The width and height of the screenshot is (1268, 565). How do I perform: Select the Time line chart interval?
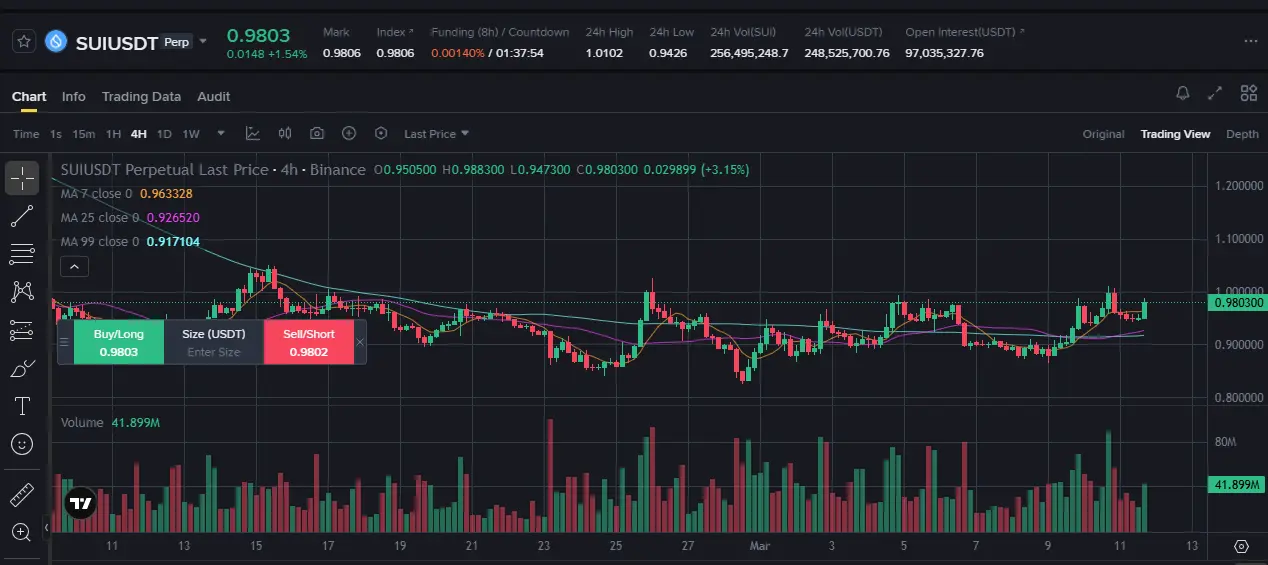(x=26, y=134)
